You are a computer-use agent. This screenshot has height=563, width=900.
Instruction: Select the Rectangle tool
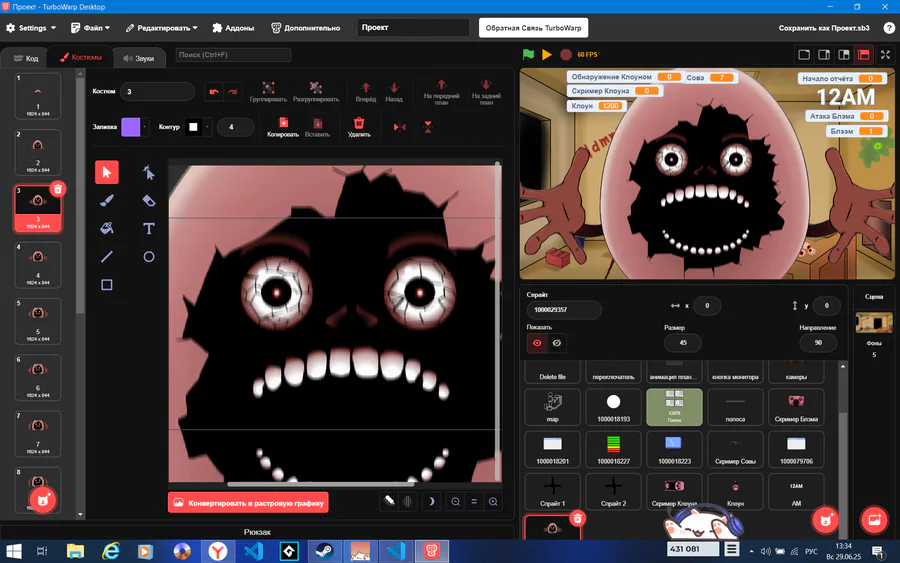click(107, 285)
